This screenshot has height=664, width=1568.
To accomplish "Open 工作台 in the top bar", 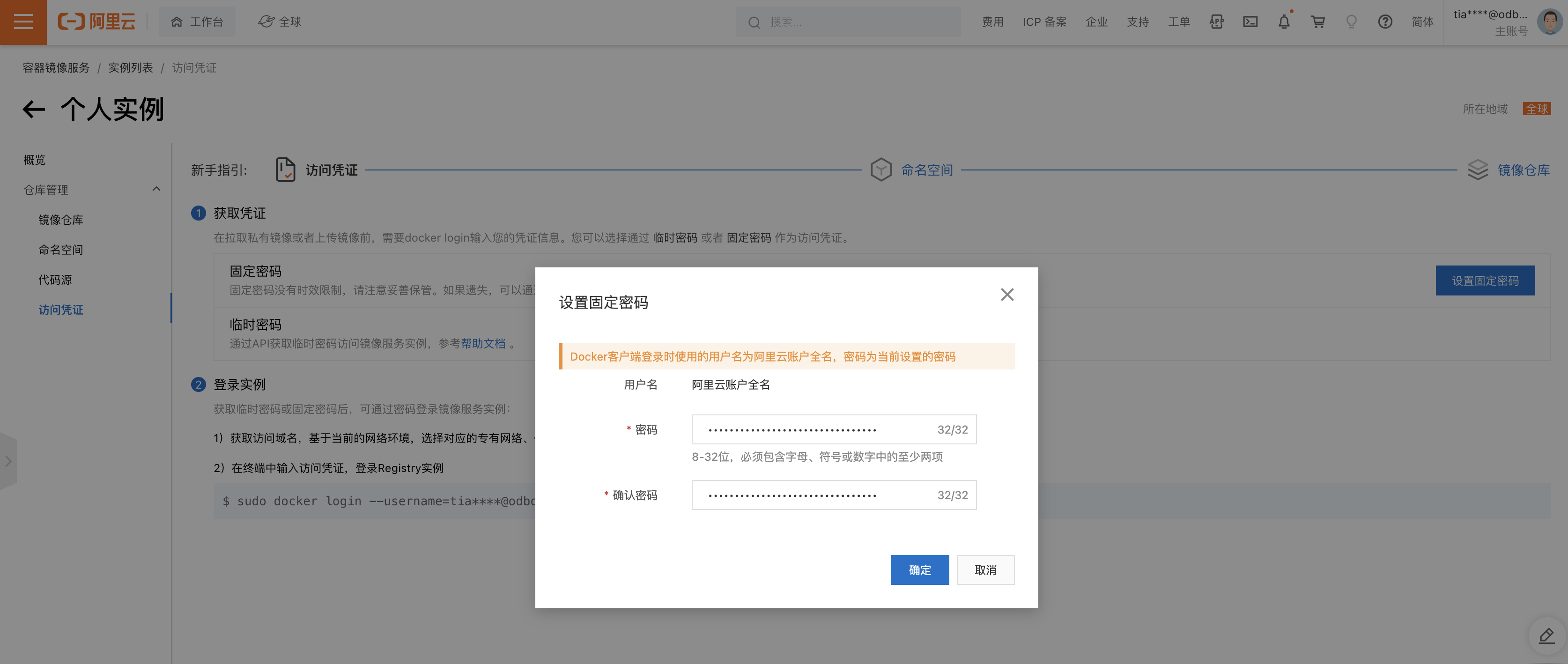I will 197,22.
